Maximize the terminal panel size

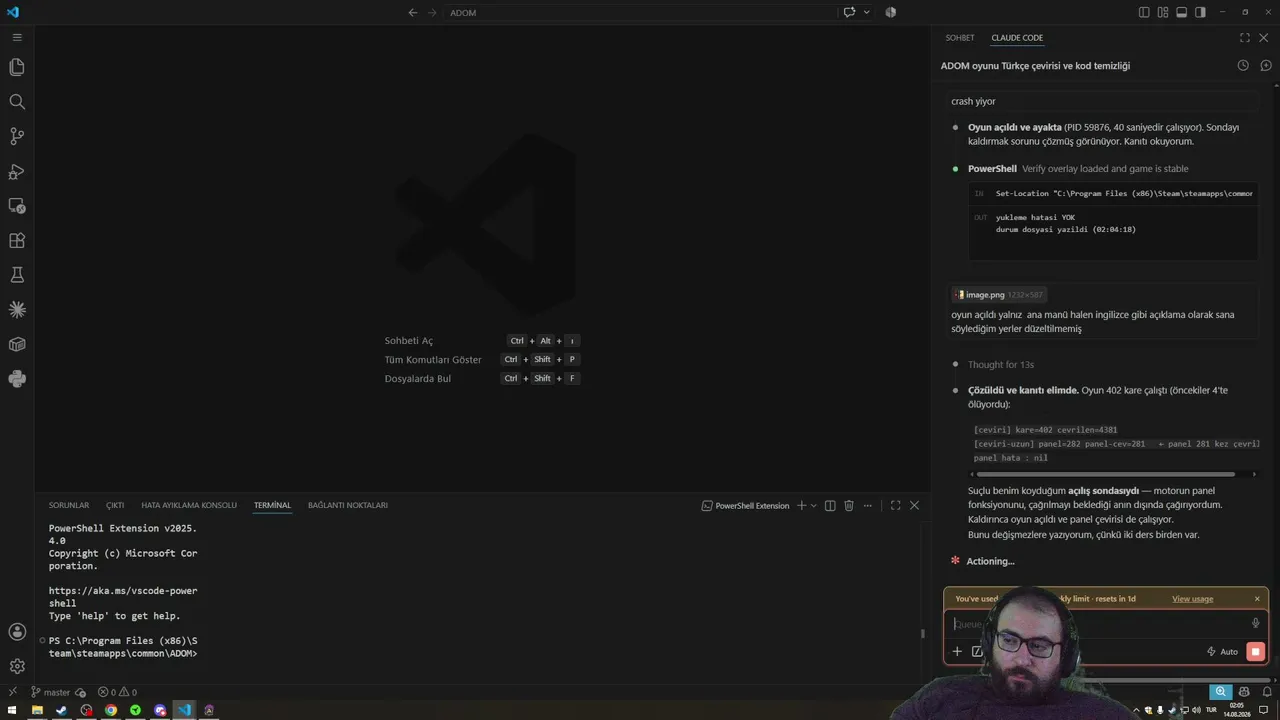point(895,506)
